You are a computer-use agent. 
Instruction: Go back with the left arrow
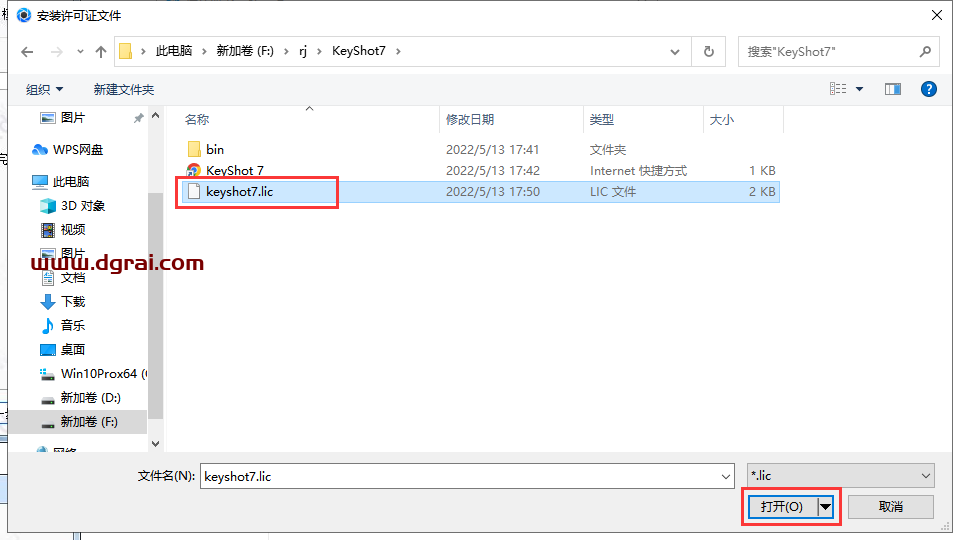(27, 52)
